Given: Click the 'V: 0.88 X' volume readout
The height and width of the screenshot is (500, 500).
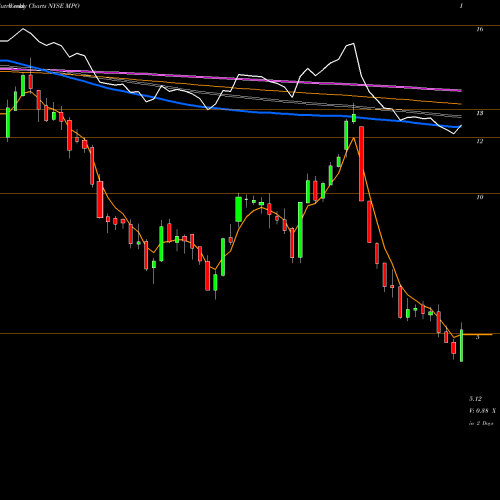Looking at the screenshot, I should point(482,411).
